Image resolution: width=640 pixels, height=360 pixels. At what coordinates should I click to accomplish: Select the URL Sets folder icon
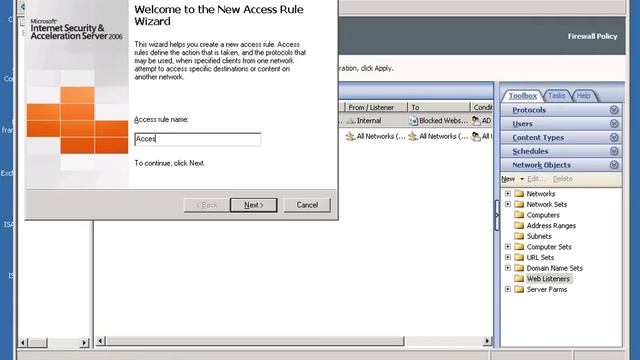pyautogui.click(x=519, y=257)
